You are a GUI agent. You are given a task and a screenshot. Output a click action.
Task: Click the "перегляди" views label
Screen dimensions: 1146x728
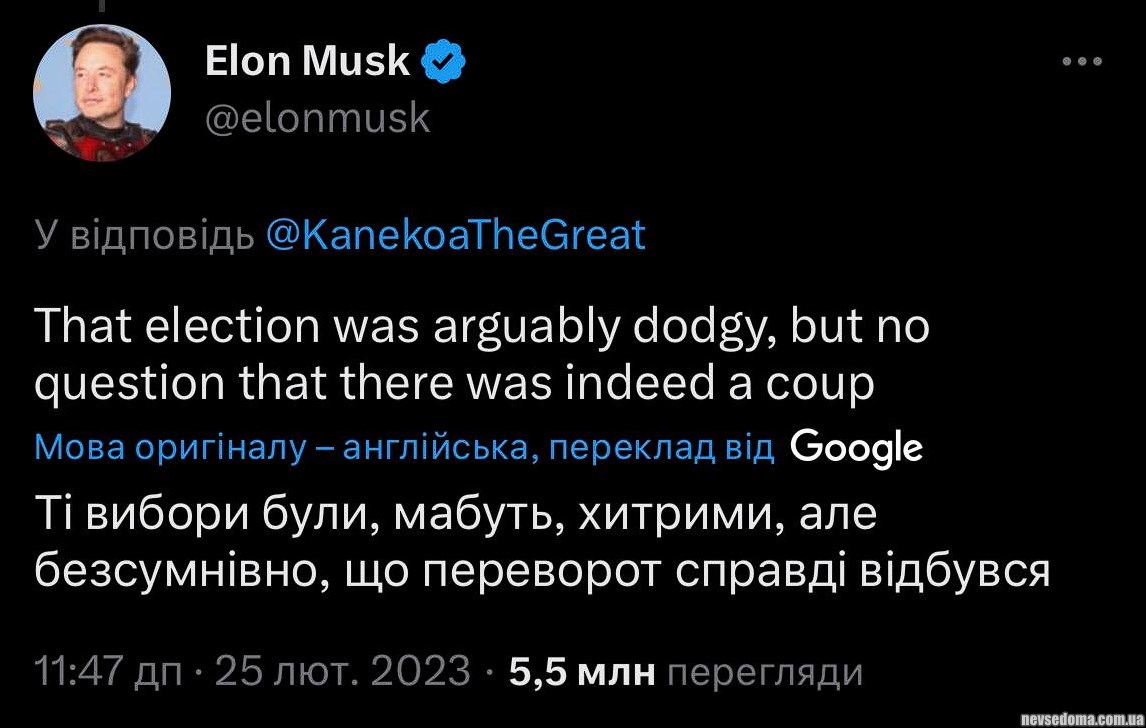coord(763,671)
